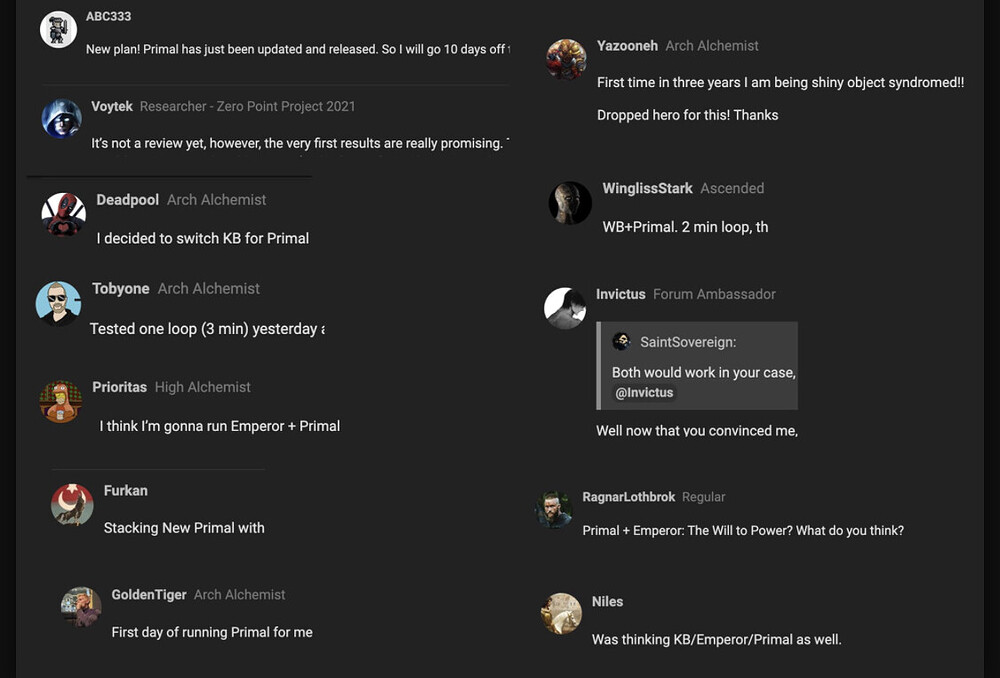The width and height of the screenshot is (1000, 678).
Task: Open Furkan's wolf and moon avatar
Action: [72, 505]
